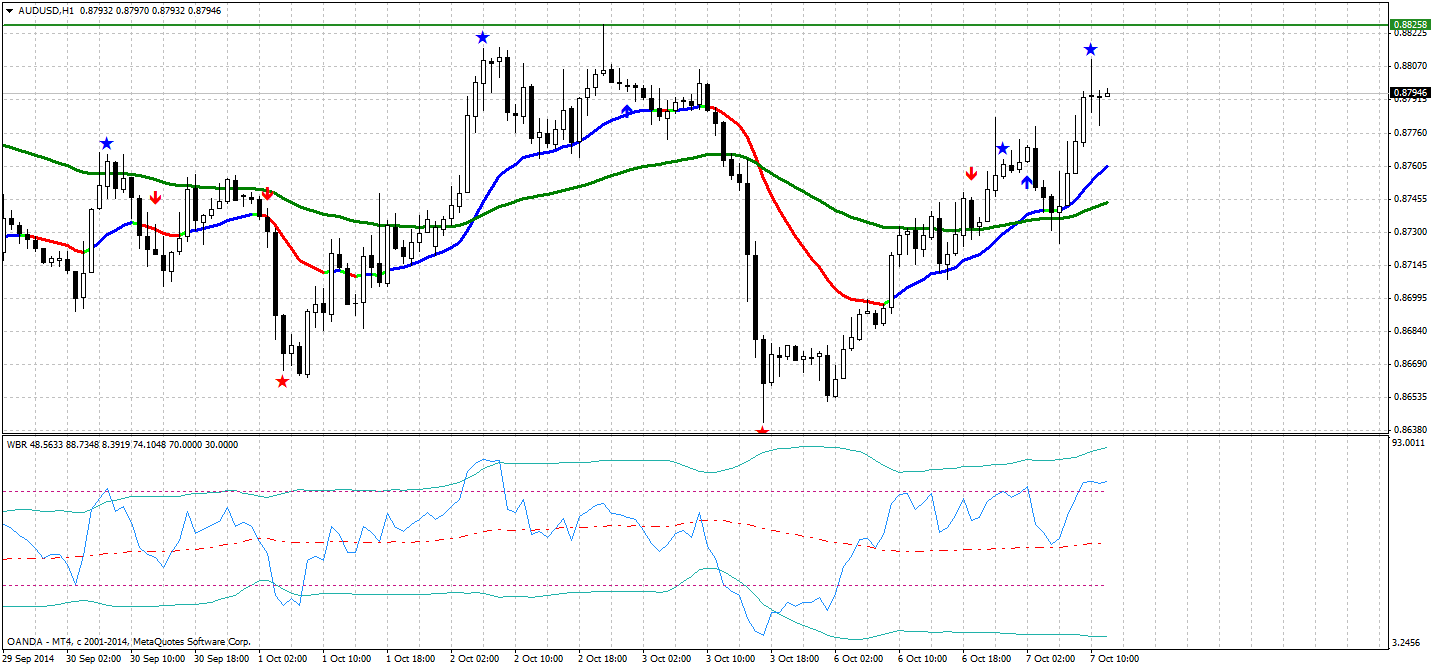Click the blue star above the 6 Oct 18:00 candles
This screenshot has height=667, width=1431.
(x=1003, y=146)
